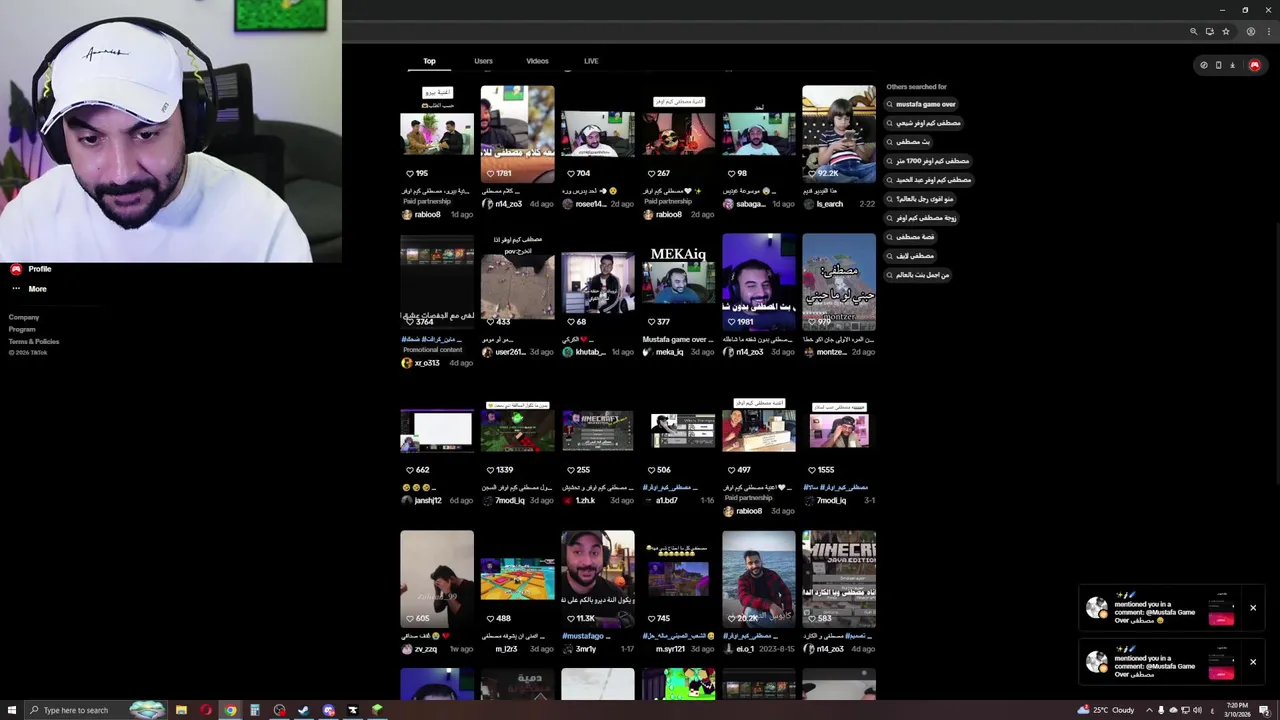This screenshot has width=1280, height=720.
Task: Open the xr_o313 username link
Action: (427, 363)
